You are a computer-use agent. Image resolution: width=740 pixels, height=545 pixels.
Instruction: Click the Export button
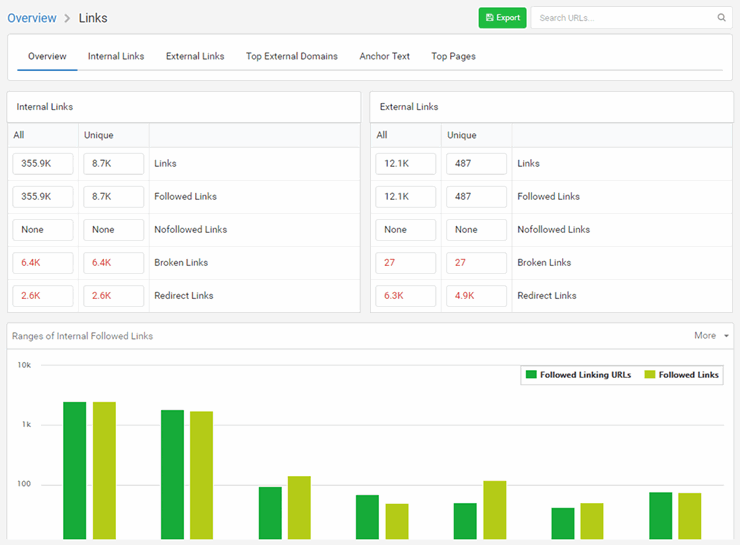[502, 18]
